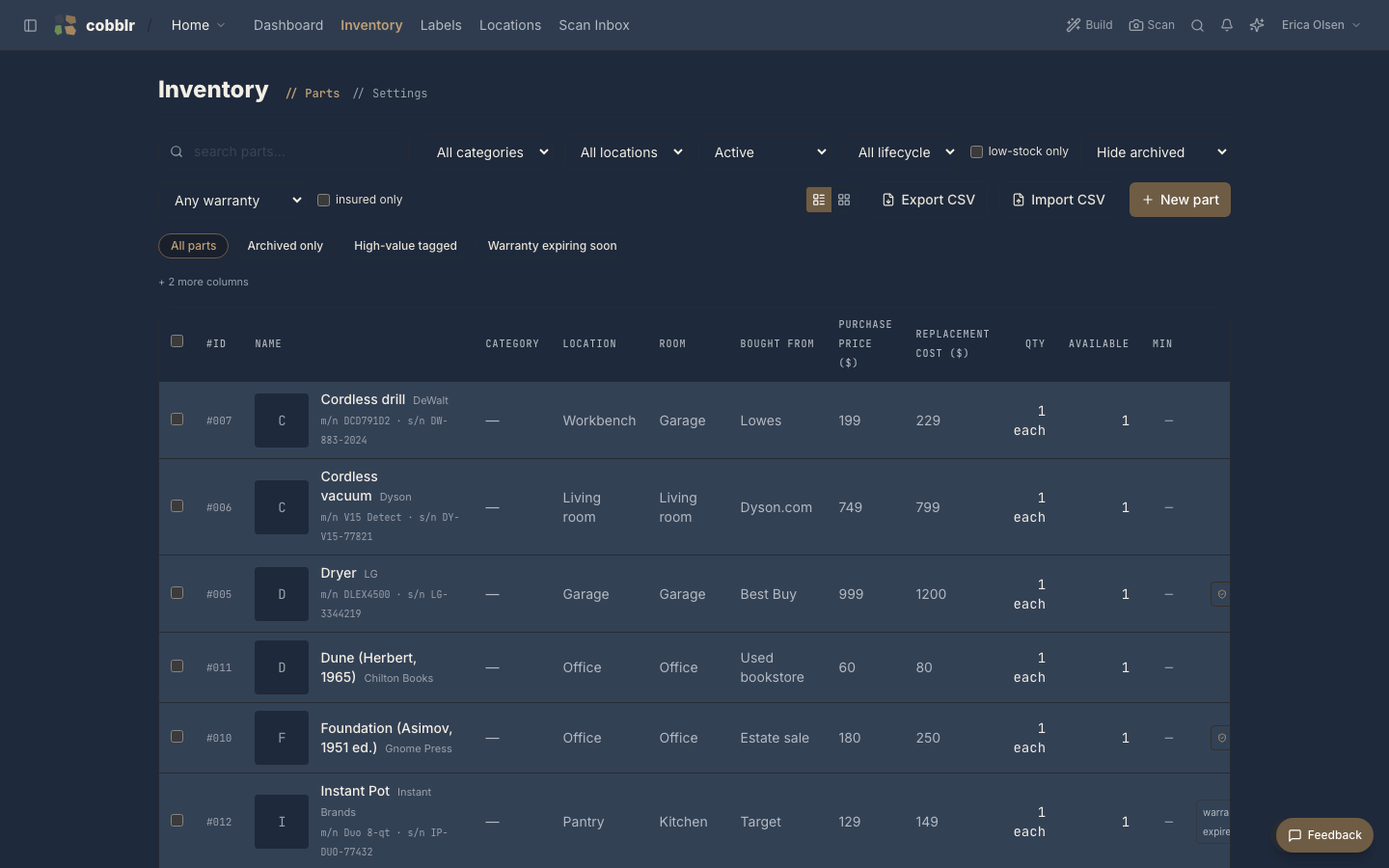
Task: Select the Archived only filter chip
Action: tap(286, 246)
